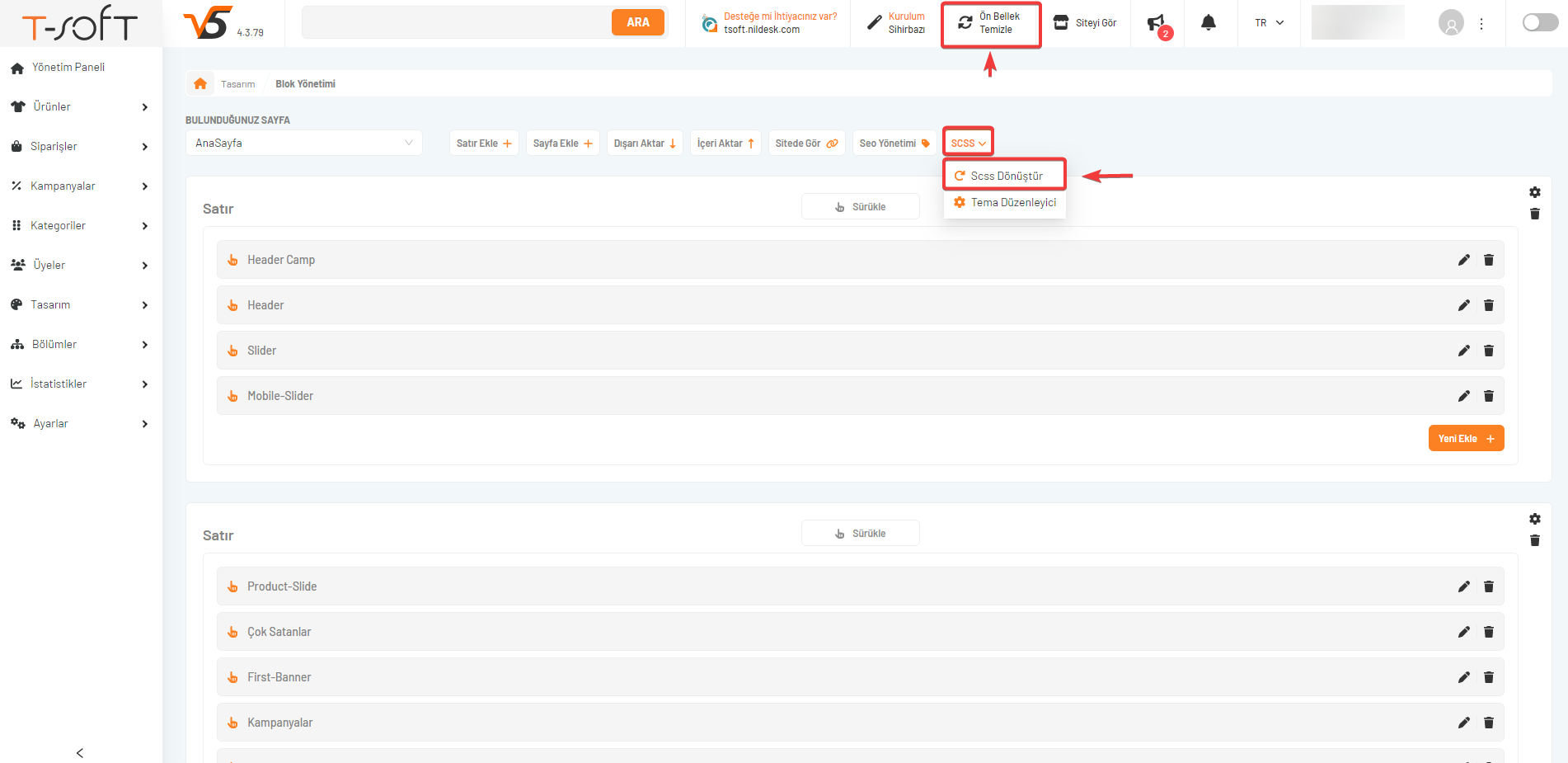The width and height of the screenshot is (1568, 763).
Task: Open announcements megaphone icon
Action: pyautogui.click(x=1157, y=23)
